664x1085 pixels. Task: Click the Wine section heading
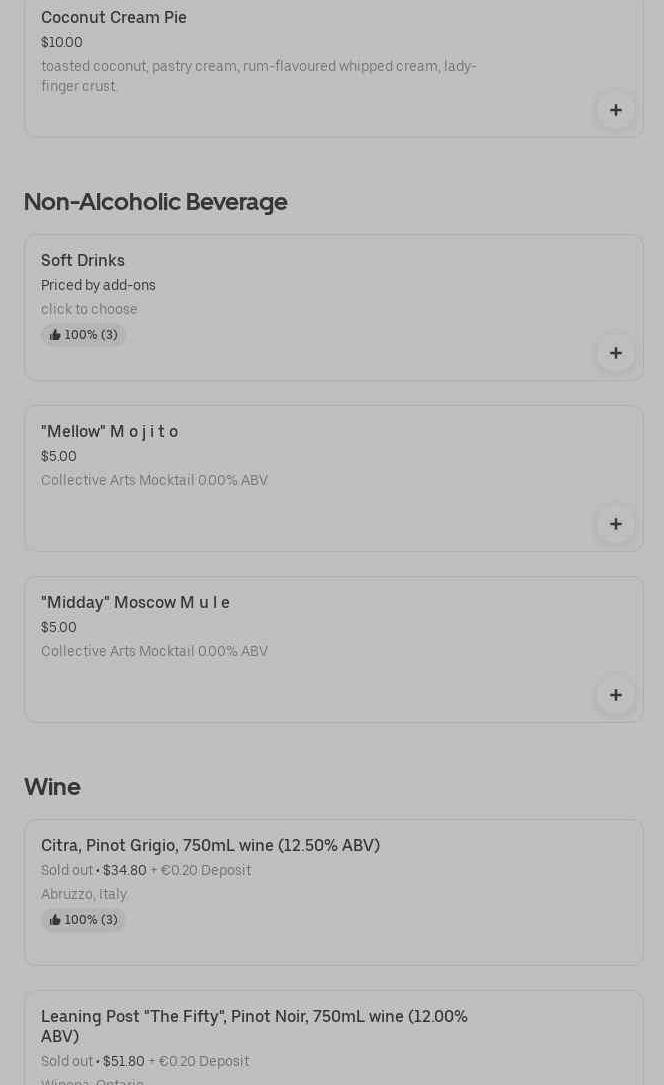tap(52, 787)
